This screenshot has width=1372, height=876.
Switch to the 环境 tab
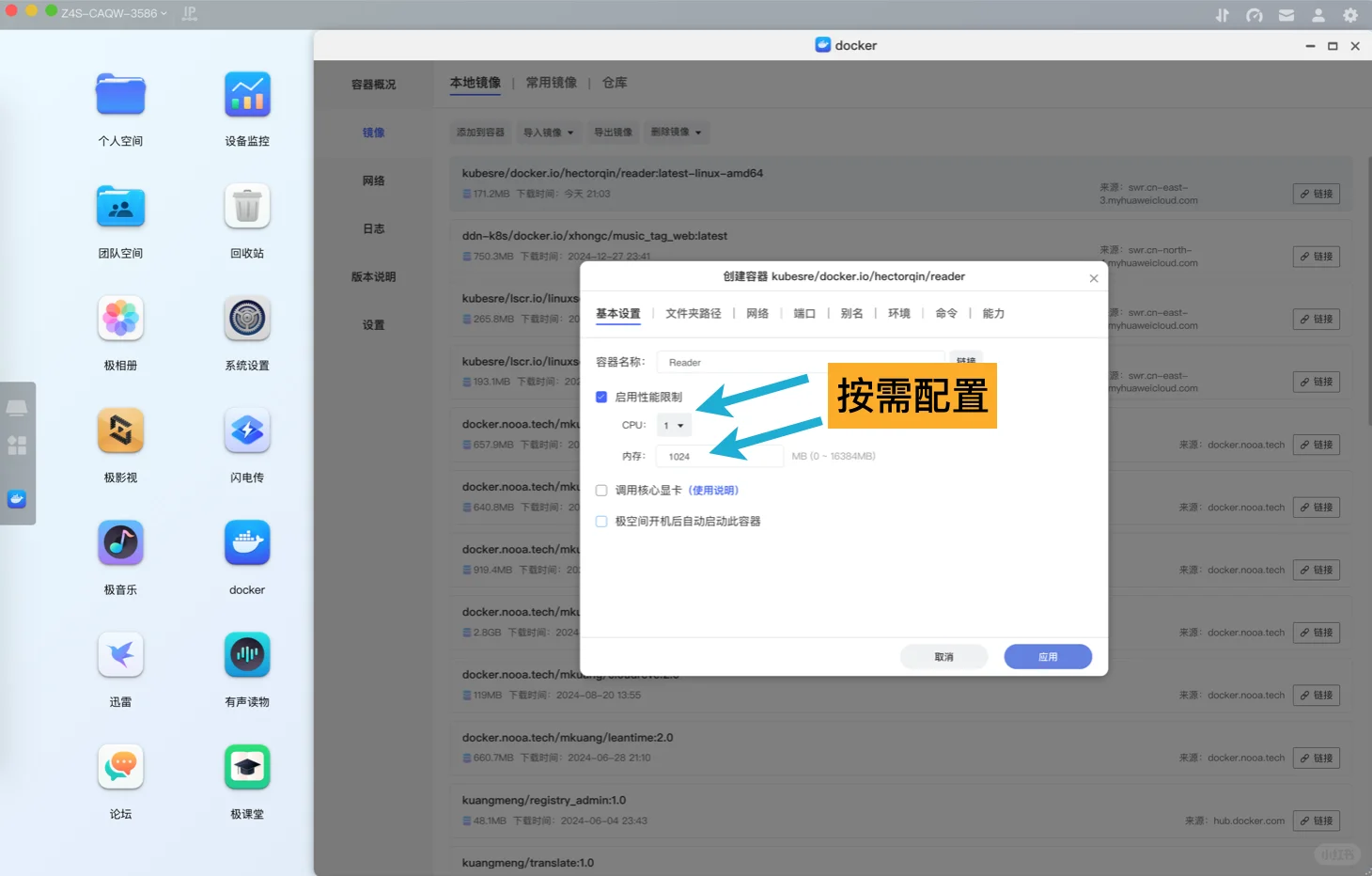click(x=899, y=314)
